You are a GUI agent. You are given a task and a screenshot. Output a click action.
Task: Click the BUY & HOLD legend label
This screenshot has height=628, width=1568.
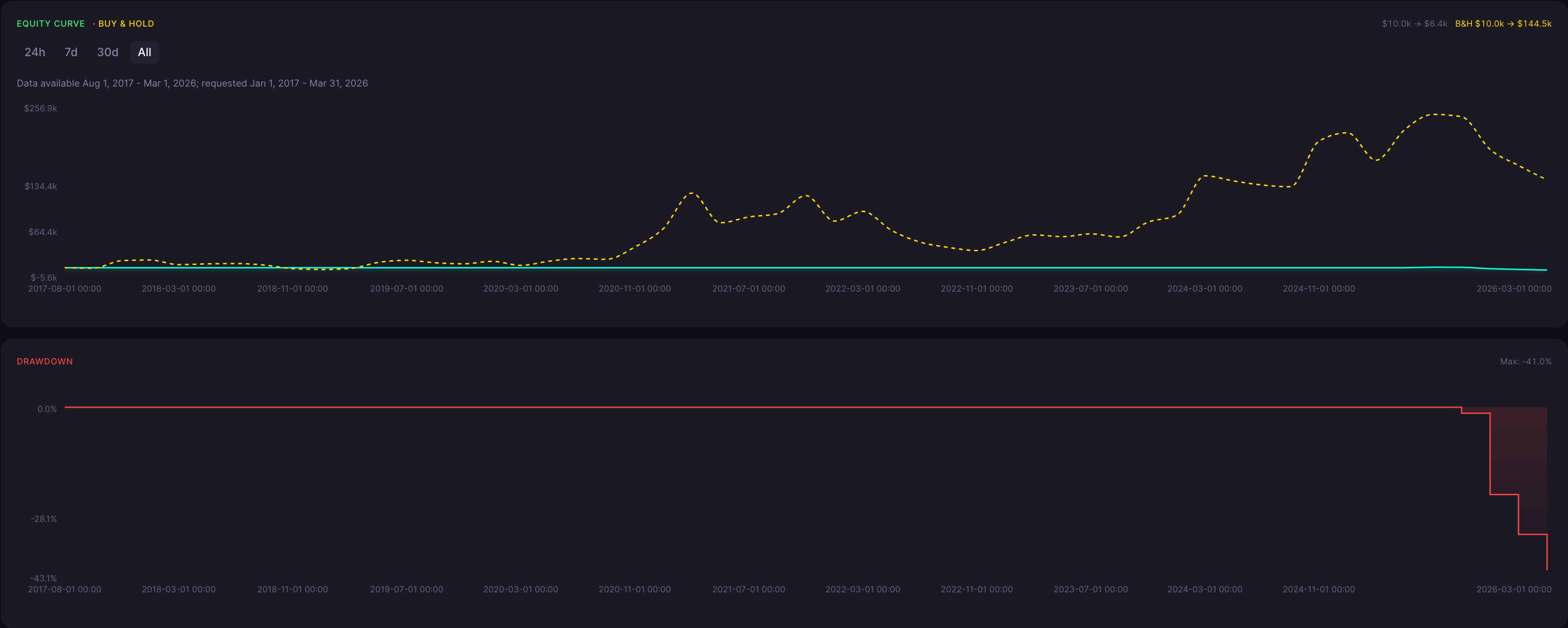(126, 24)
